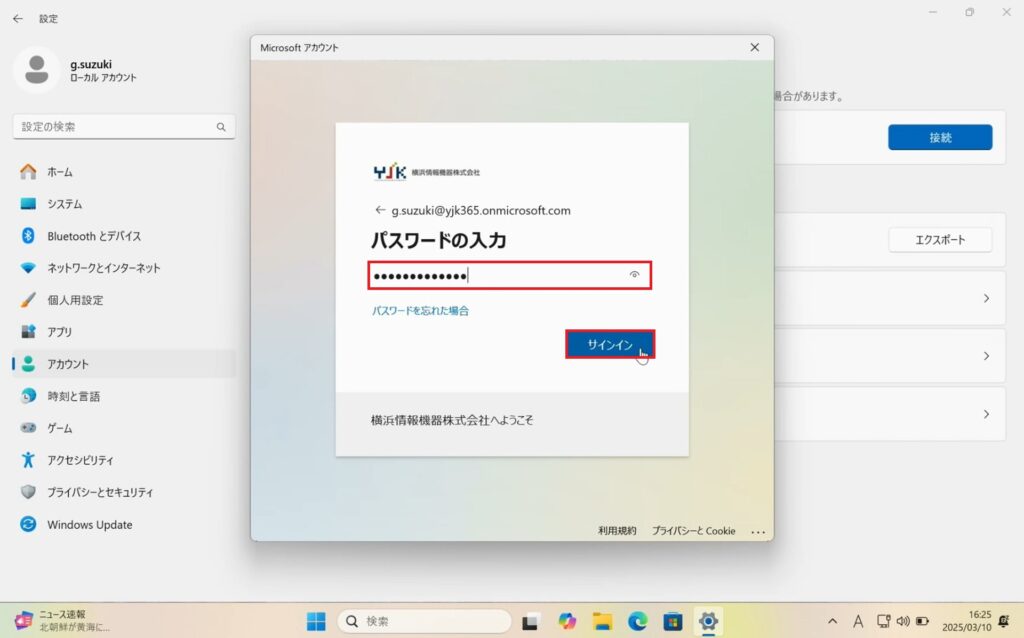Click the パスワードの入力 heading
Screen dimensions: 1024x638
pos(439,240)
